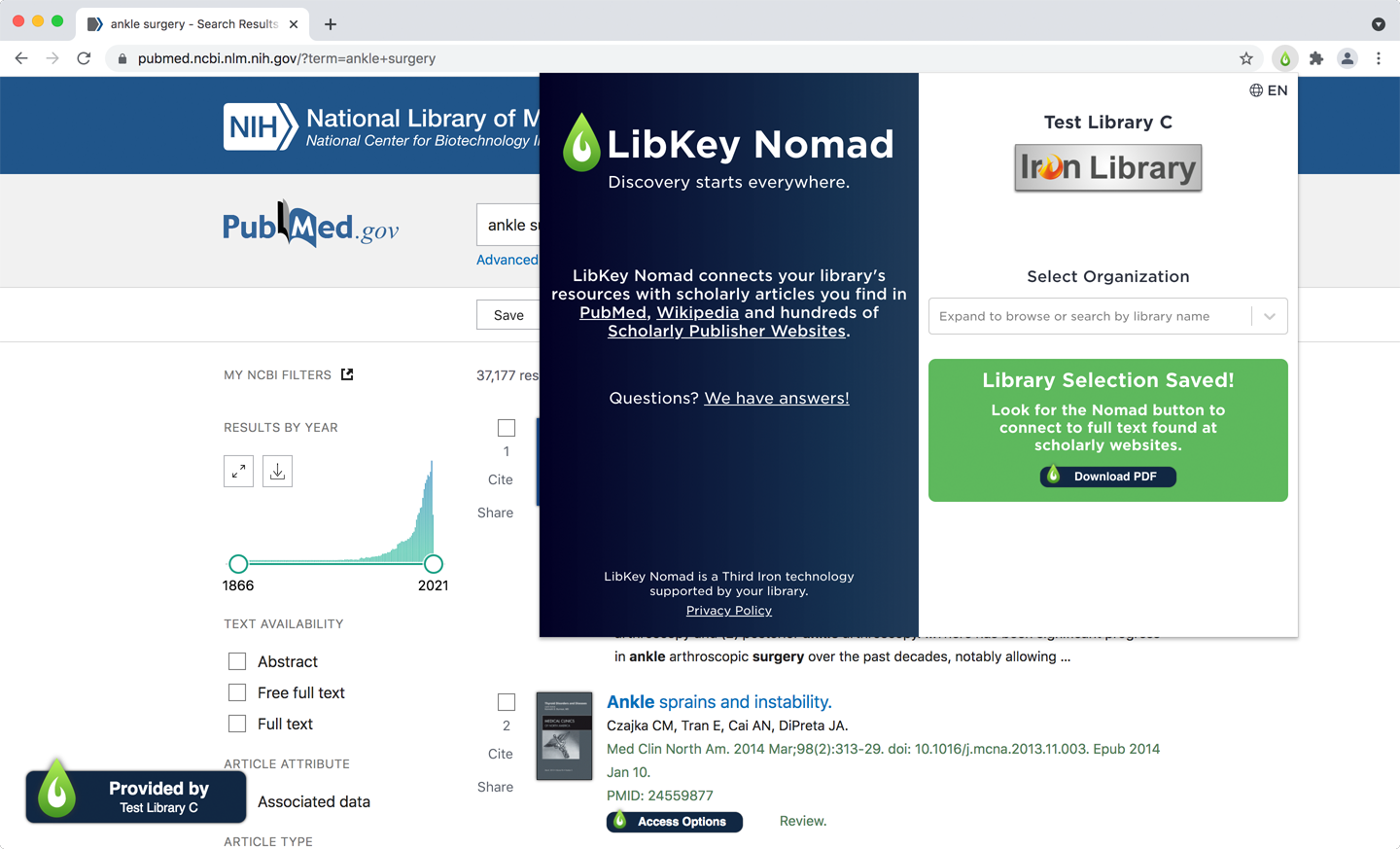Check the Free full text filter

pyautogui.click(x=237, y=692)
